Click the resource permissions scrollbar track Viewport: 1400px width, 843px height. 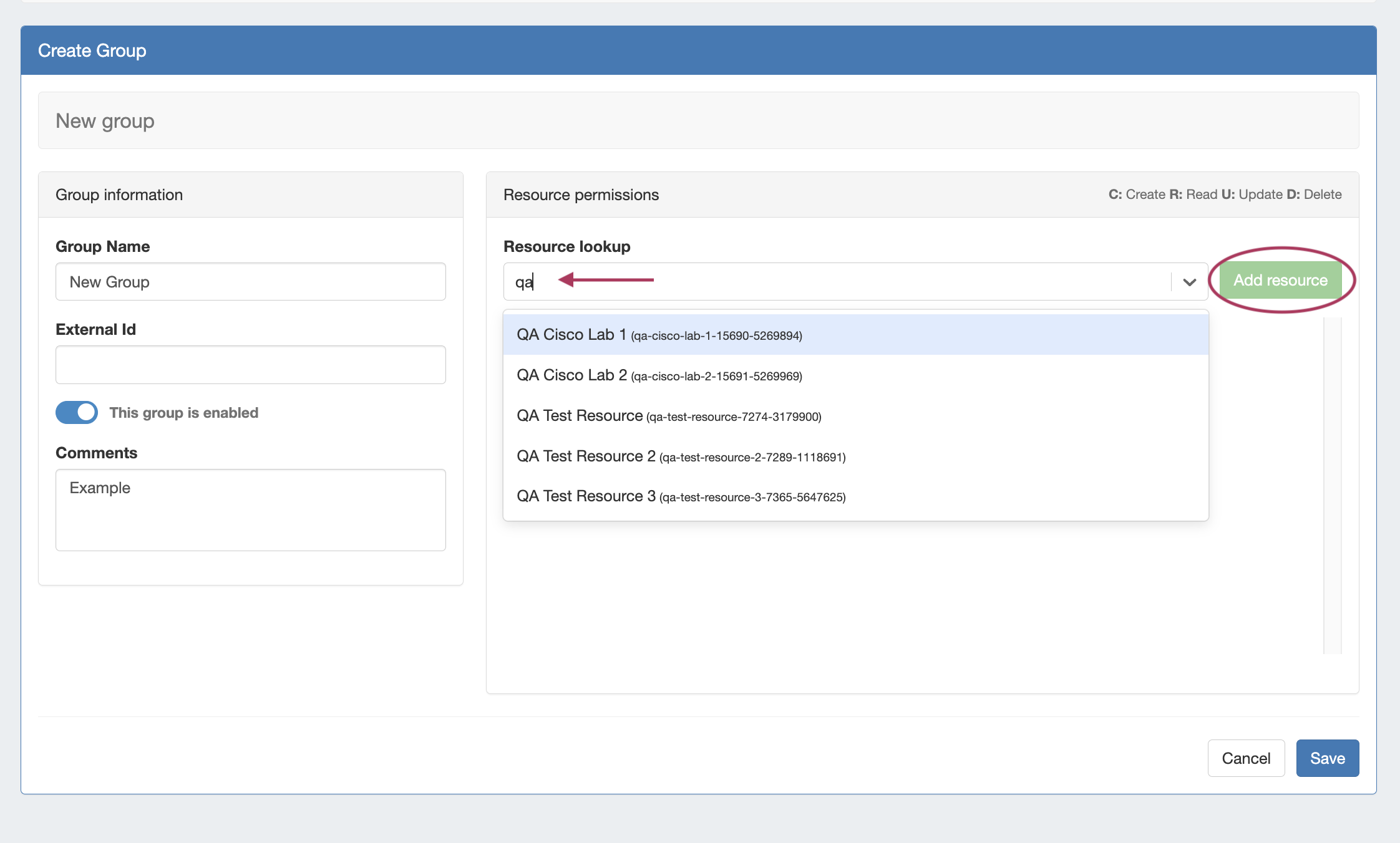click(1332, 485)
